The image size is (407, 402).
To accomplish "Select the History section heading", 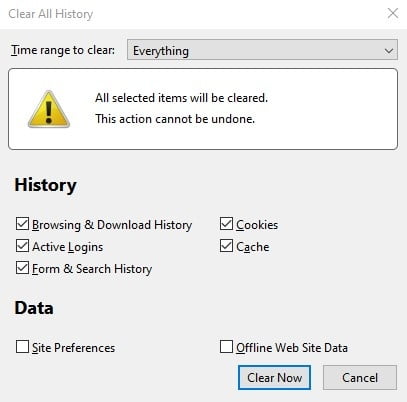I will pyautogui.click(x=46, y=185).
